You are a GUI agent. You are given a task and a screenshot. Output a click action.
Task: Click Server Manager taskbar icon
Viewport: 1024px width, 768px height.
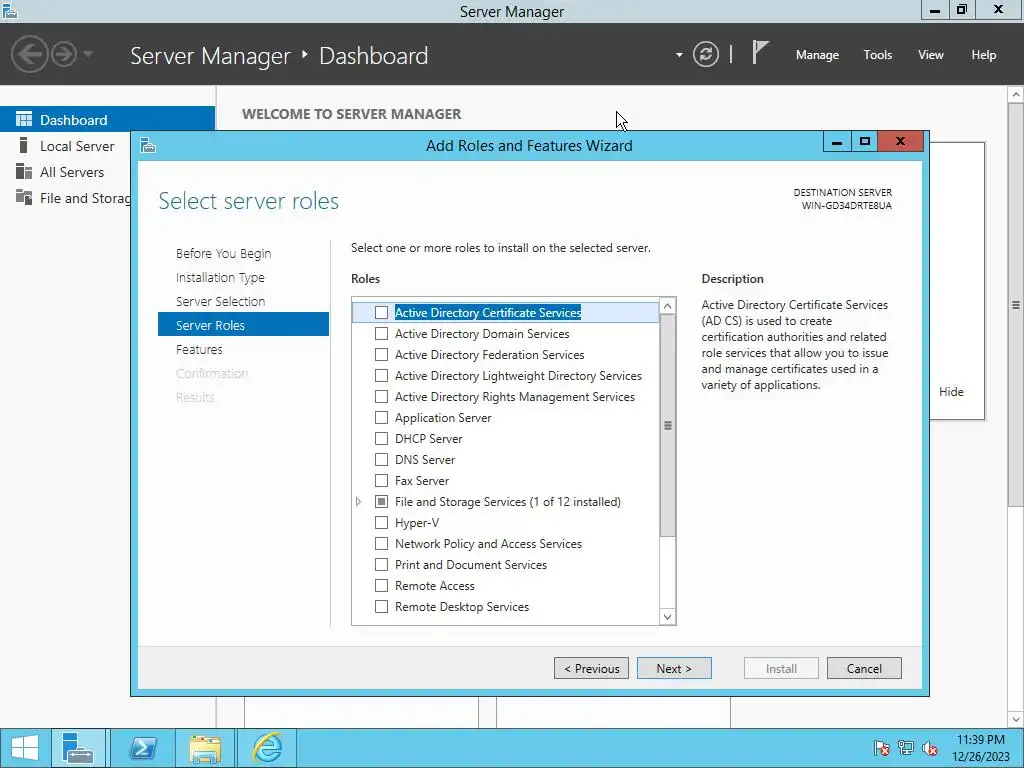[78, 748]
